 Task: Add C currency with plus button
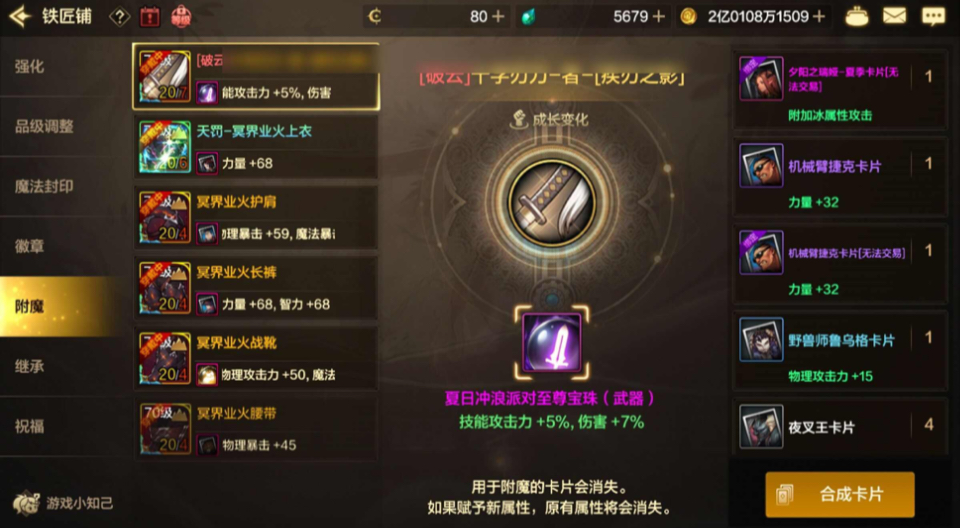click(498, 17)
